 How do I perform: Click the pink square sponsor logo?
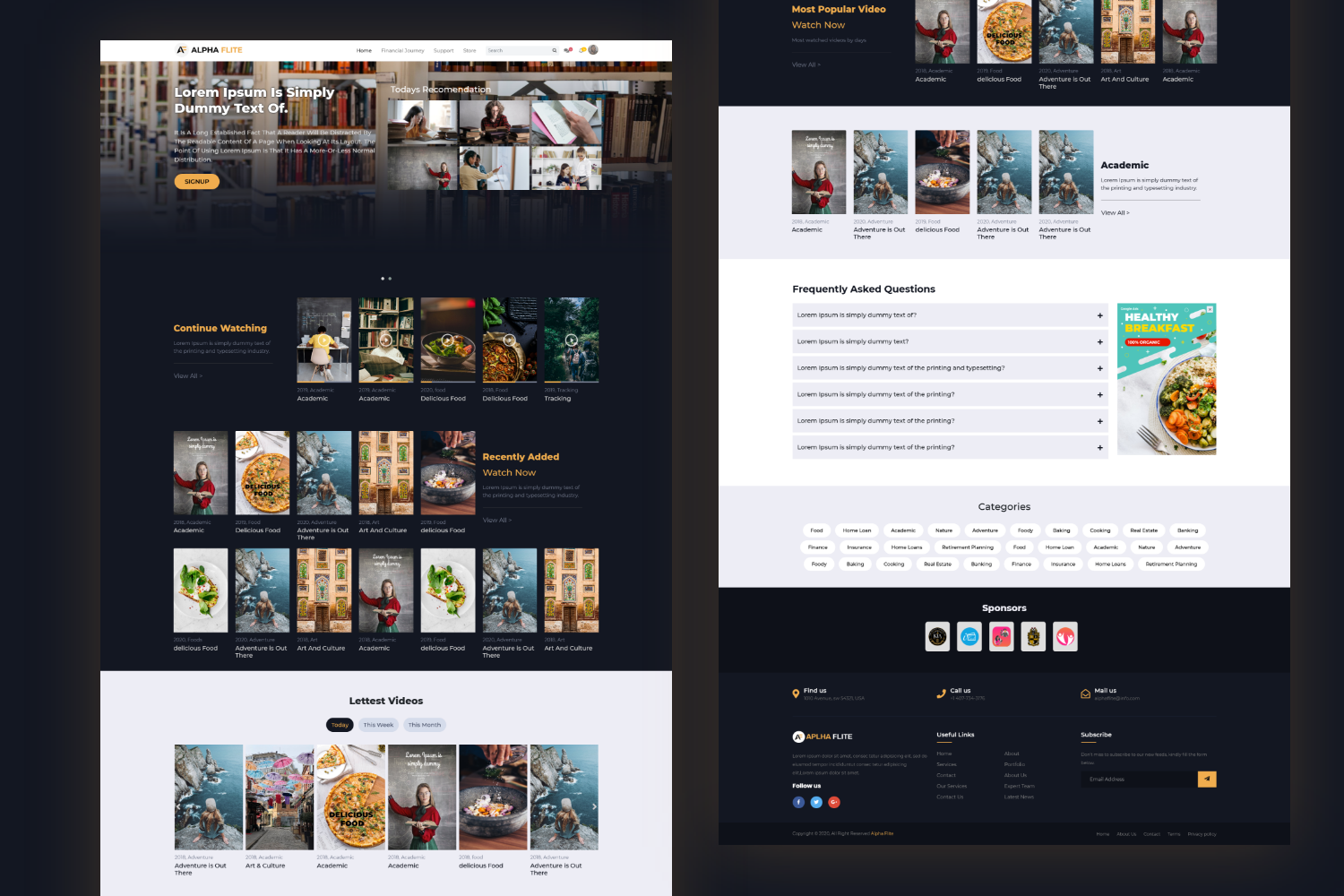1002,637
